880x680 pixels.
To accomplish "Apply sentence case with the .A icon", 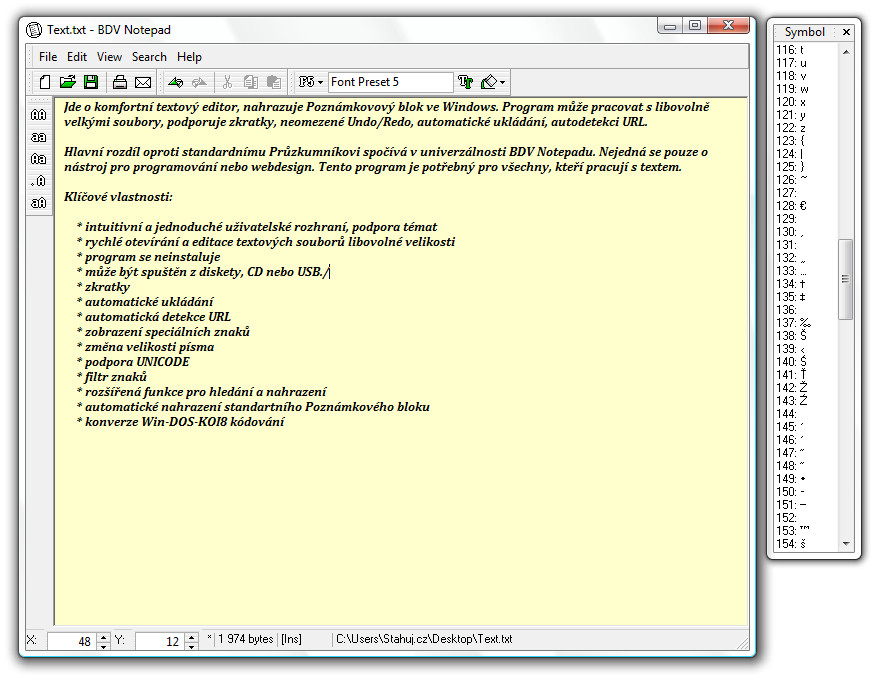I will 39,181.
